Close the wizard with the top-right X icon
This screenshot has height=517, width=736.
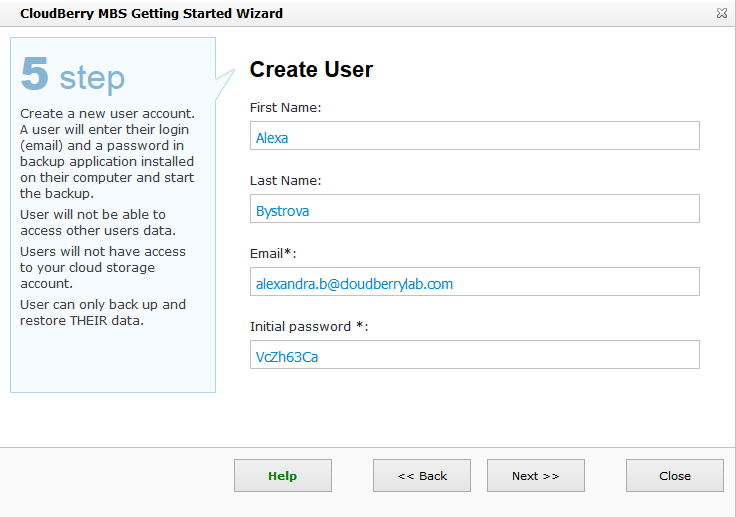point(721,14)
